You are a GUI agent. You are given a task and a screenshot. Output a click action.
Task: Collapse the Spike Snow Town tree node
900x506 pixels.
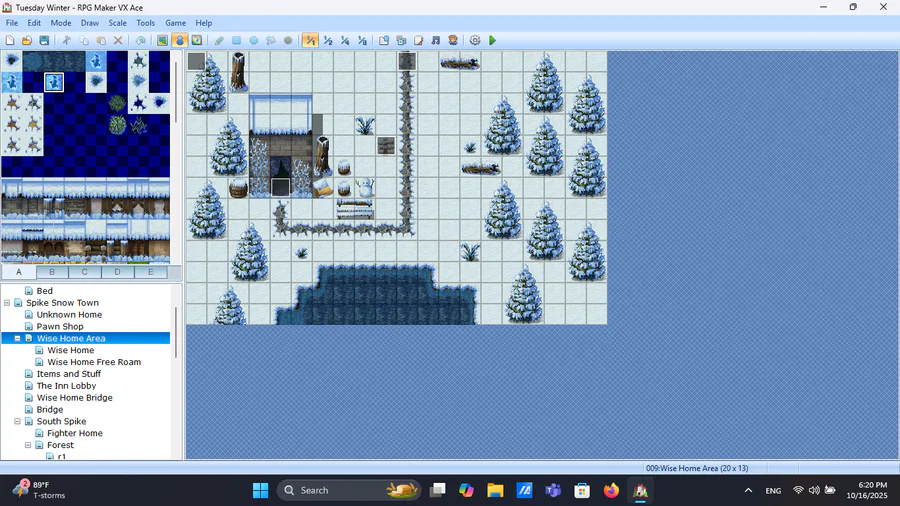pyautogui.click(x=7, y=303)
